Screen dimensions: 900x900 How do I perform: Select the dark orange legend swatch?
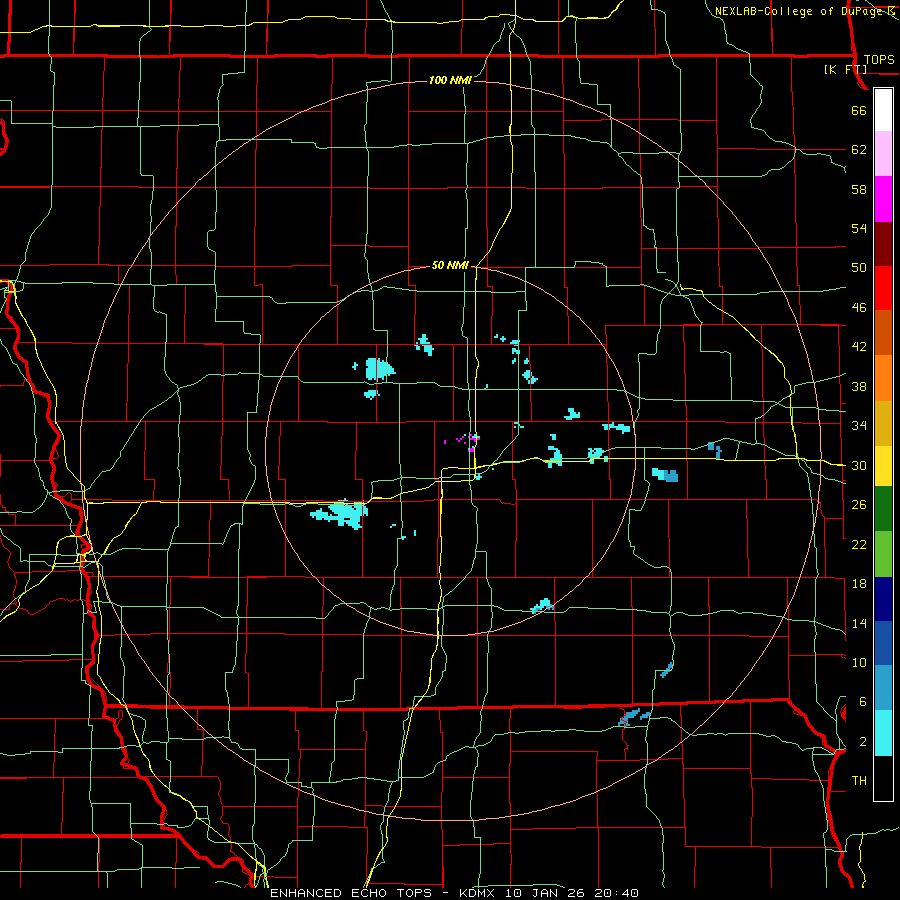(x=883, y=333)
